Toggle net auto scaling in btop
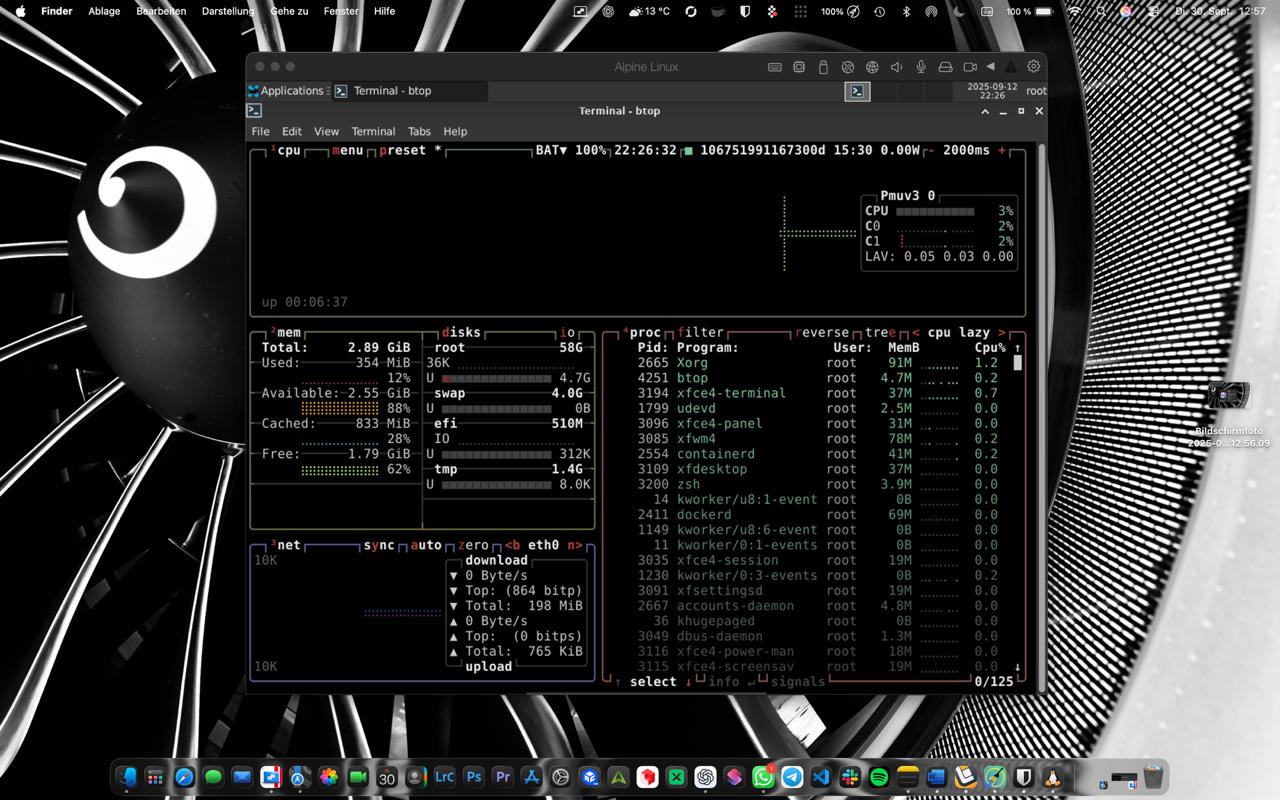Viewport: 1280px width, 800px height. coord(426,545)
